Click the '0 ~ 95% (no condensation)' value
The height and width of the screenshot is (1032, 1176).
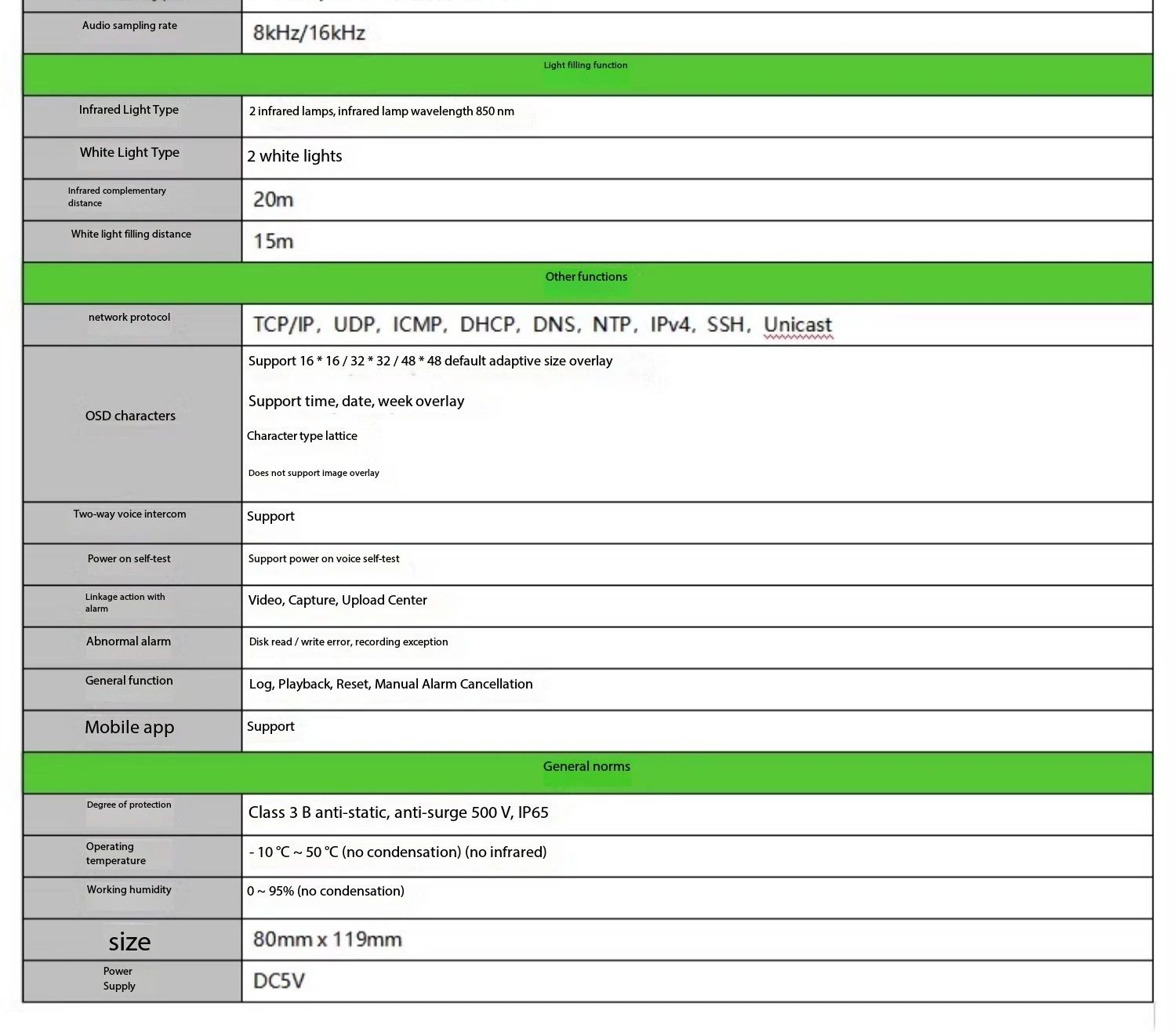[325, 892]
